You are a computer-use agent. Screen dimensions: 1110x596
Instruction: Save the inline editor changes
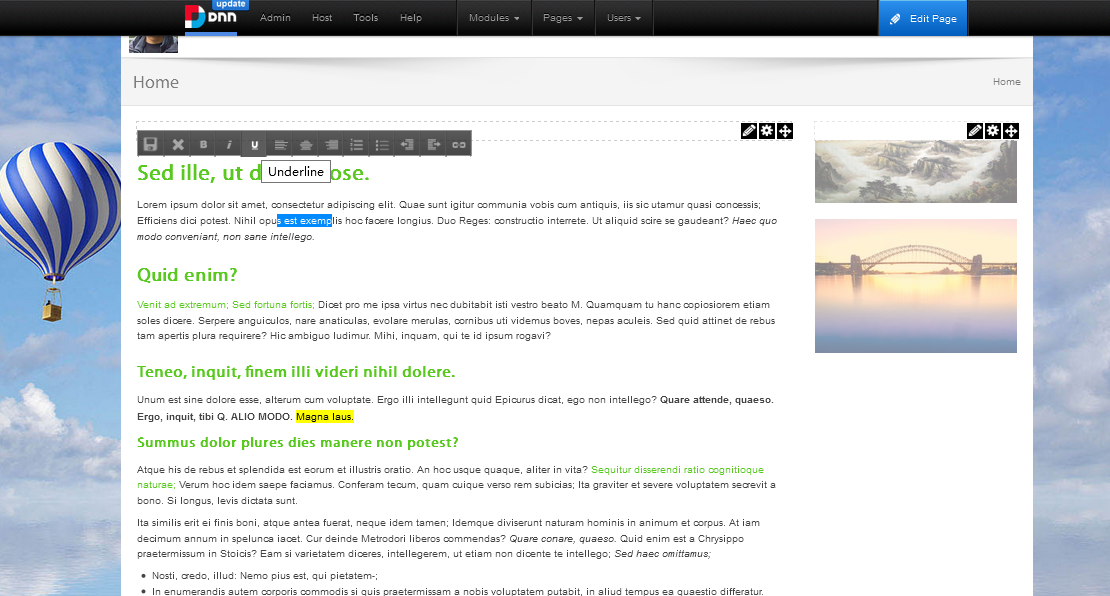pos(151,145)
